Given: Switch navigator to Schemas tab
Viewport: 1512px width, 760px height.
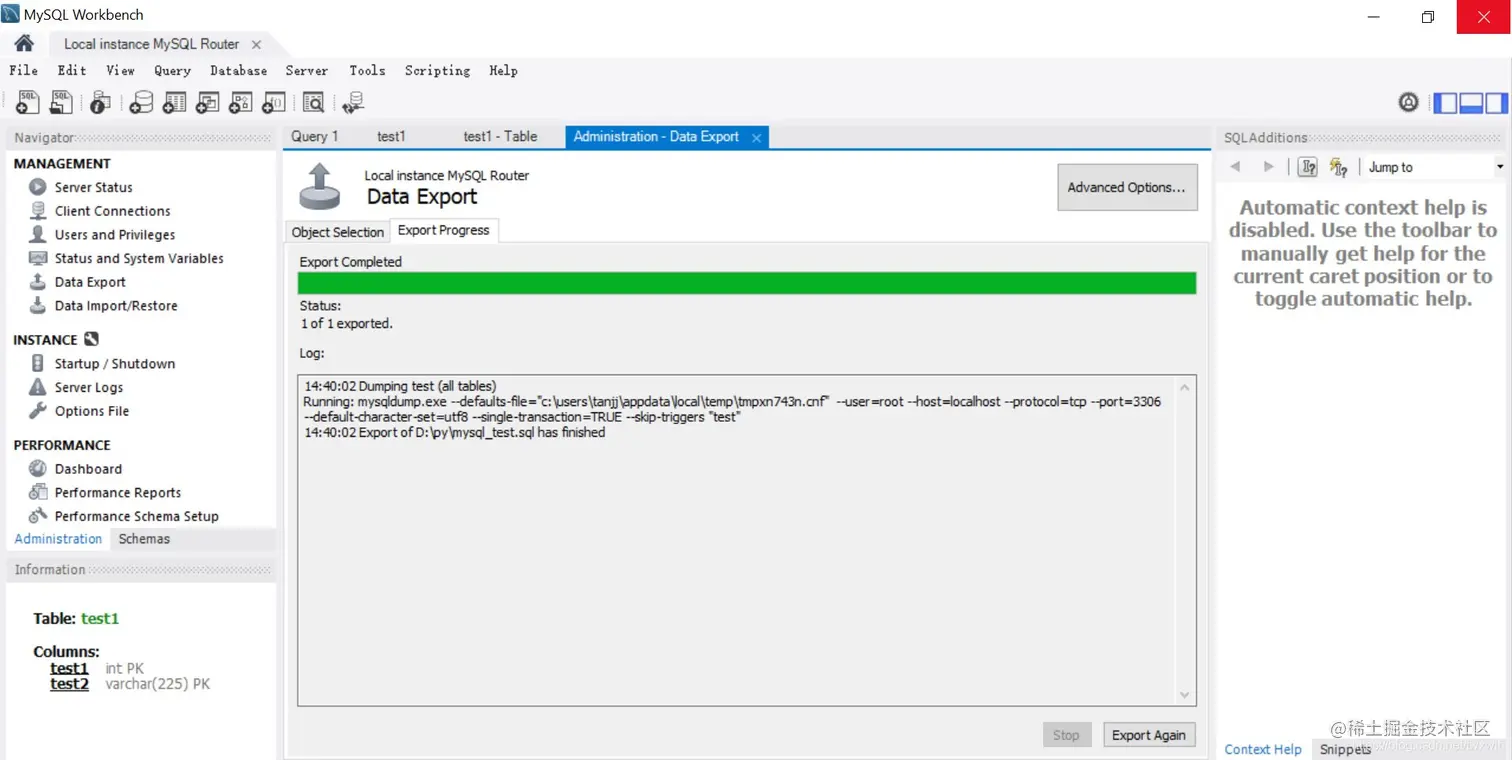Looking at the screenshot, I should (x=144, y=538).
